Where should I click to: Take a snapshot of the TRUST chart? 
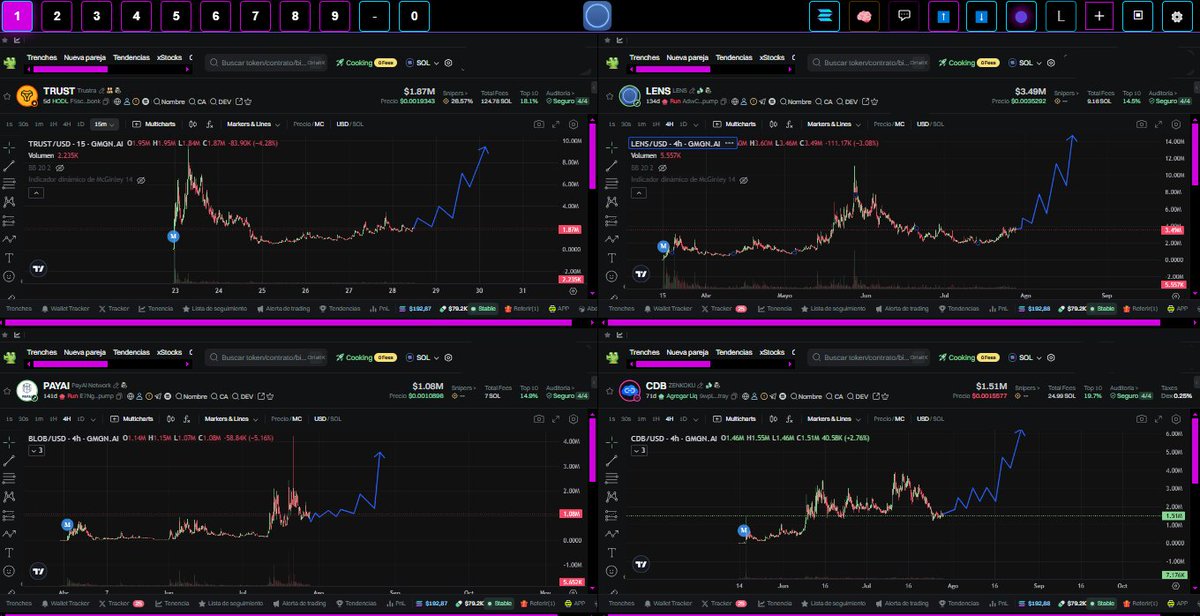click(x=540, y=124)
